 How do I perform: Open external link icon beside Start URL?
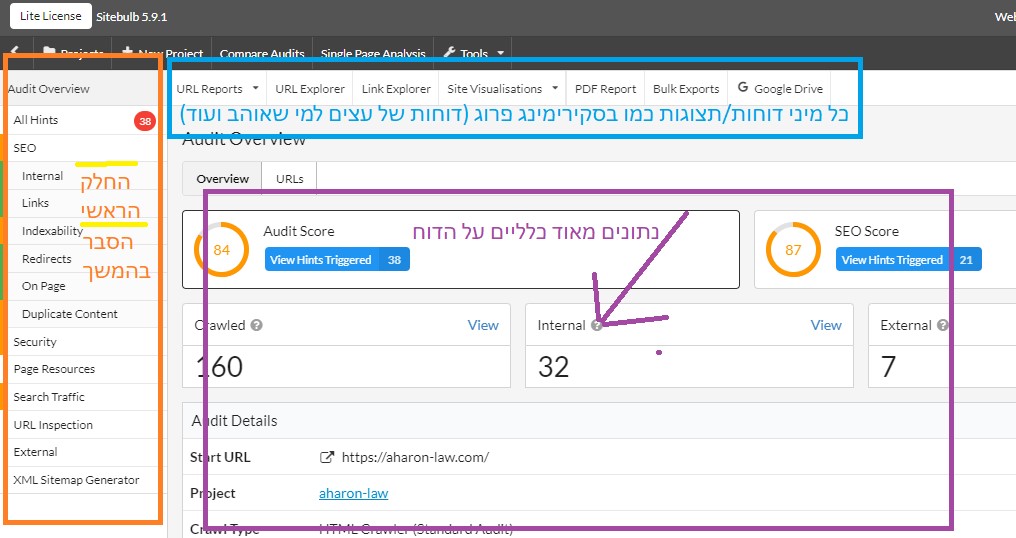pyautogui.click(x=327, y=457)
